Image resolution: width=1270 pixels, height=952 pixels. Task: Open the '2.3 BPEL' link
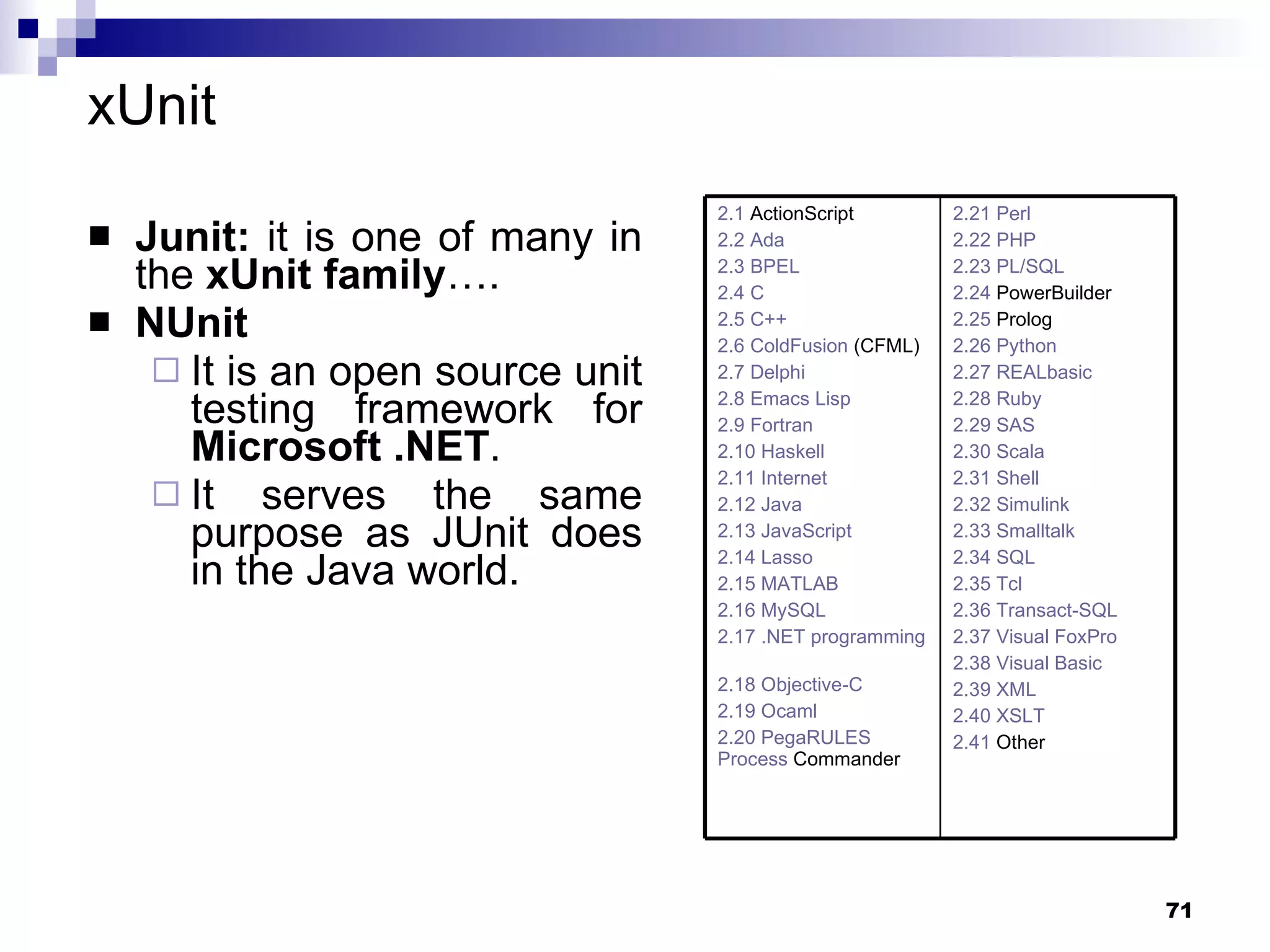tap(758, 267)
